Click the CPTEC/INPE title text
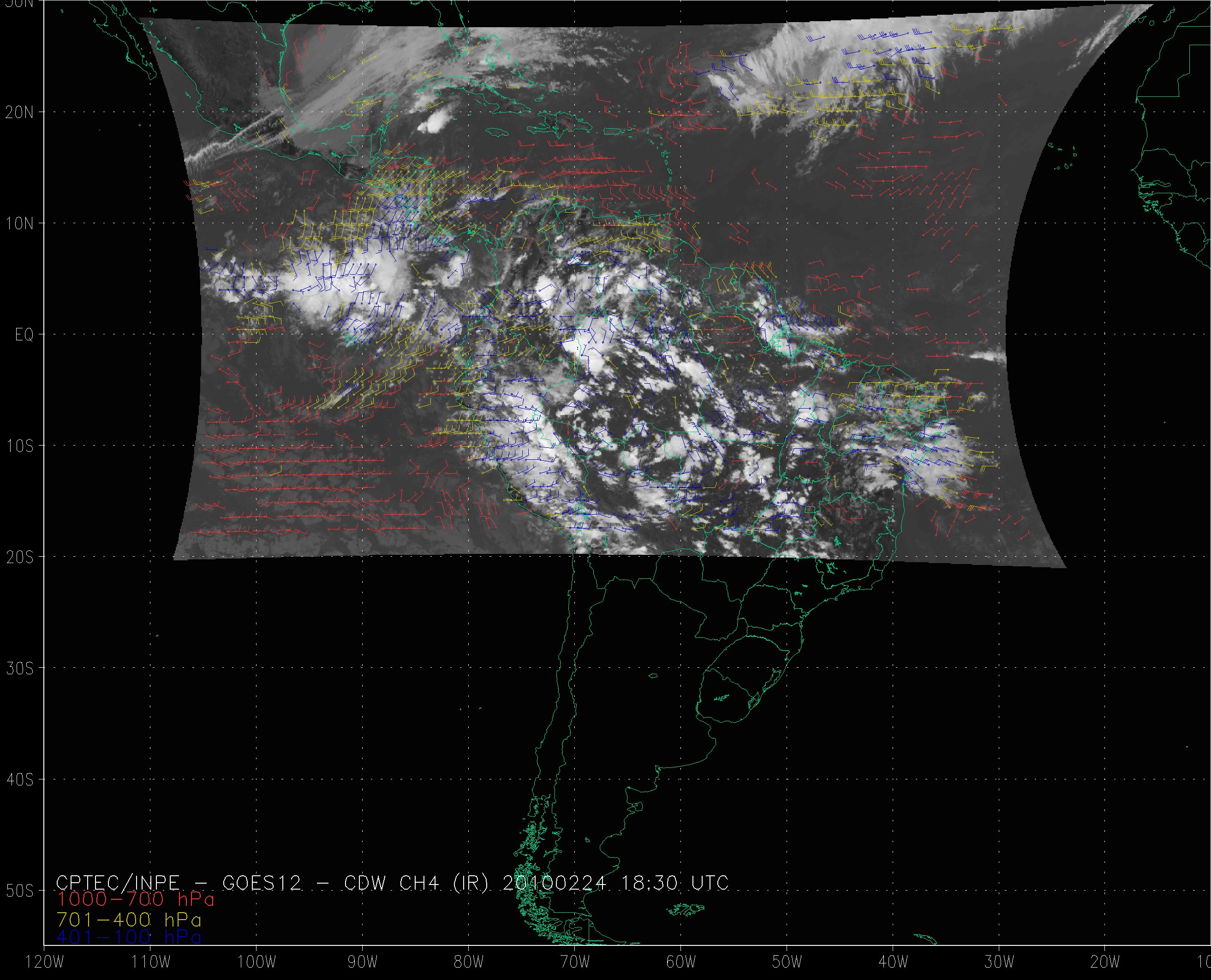The height and width of the screenshot is (980, 1211). click(118, 882)
